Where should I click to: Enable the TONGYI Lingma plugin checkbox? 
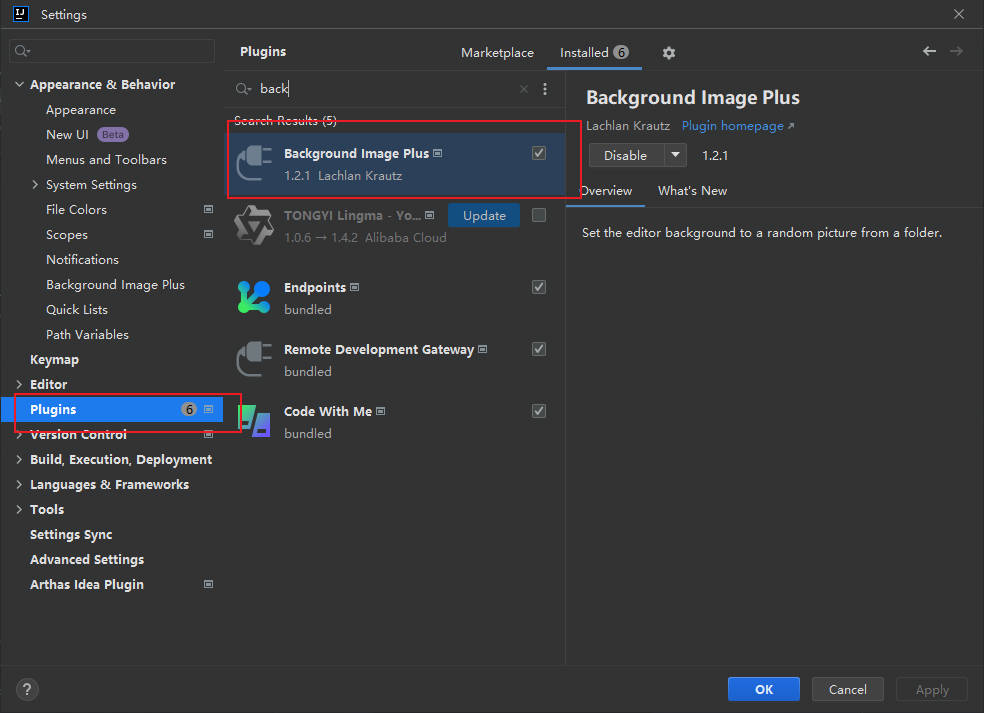pyautogui.click(x=538, y=215)
